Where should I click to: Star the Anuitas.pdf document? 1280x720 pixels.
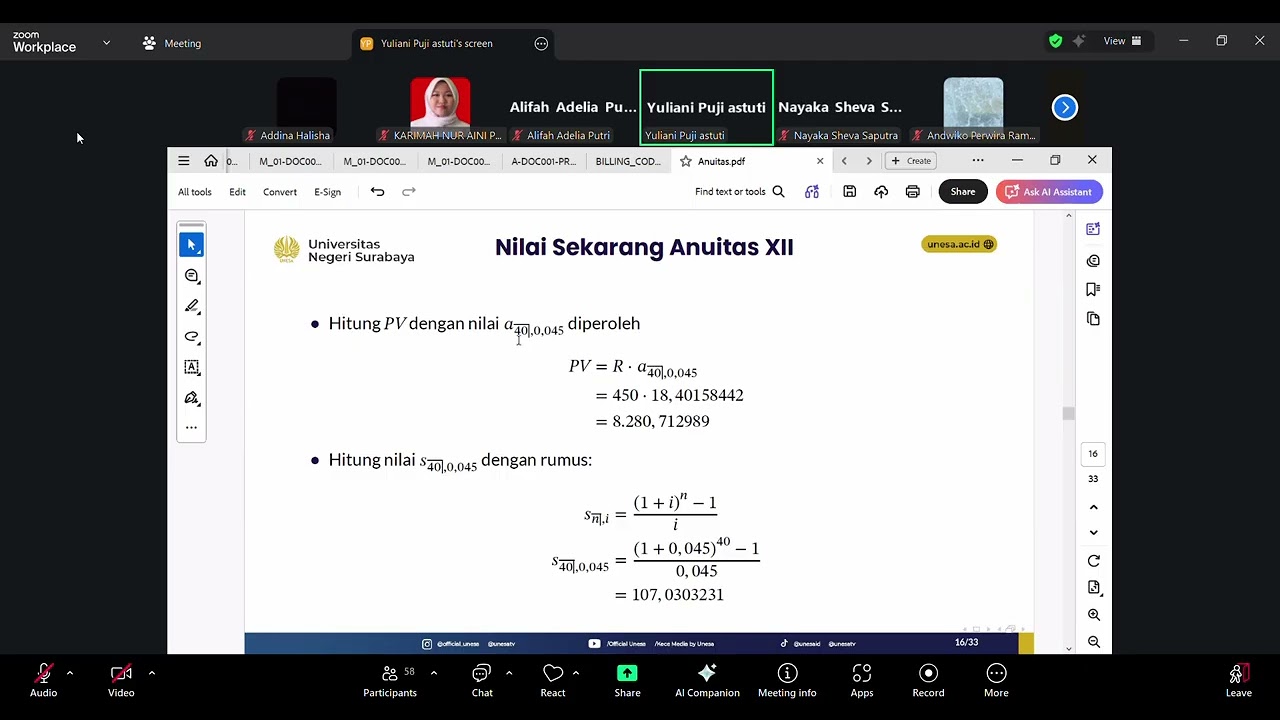(686, 161)
